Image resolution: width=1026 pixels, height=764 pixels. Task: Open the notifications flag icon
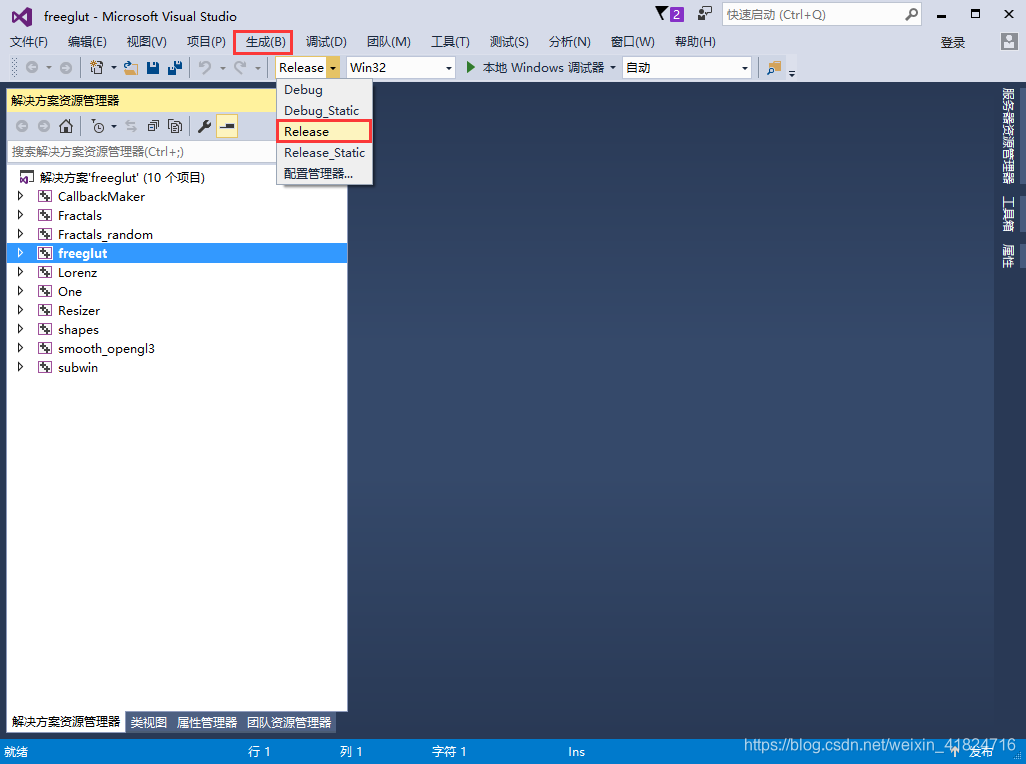pyautogui.click(x=662, y=14)
